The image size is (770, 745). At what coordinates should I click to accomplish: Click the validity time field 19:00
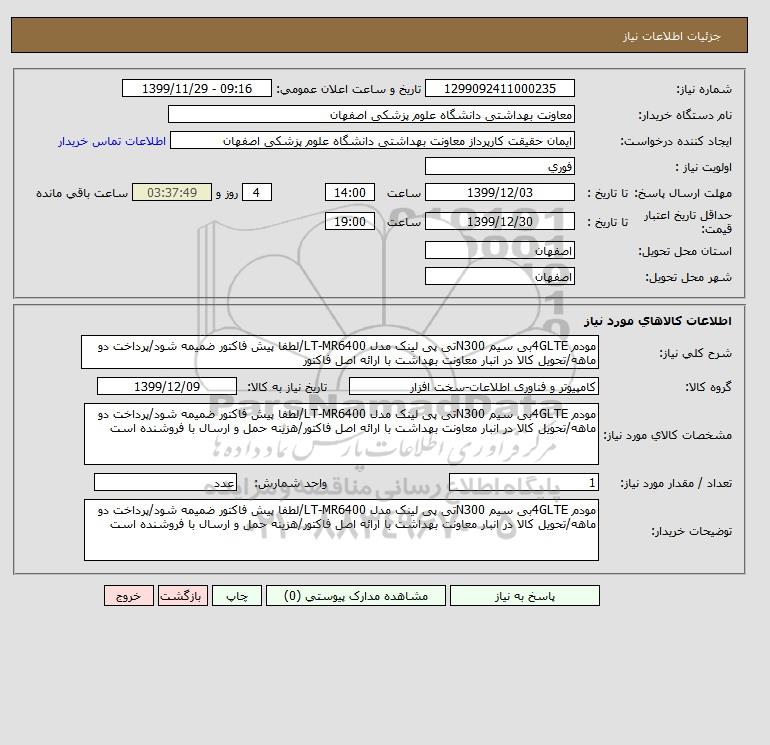point(350,221)
